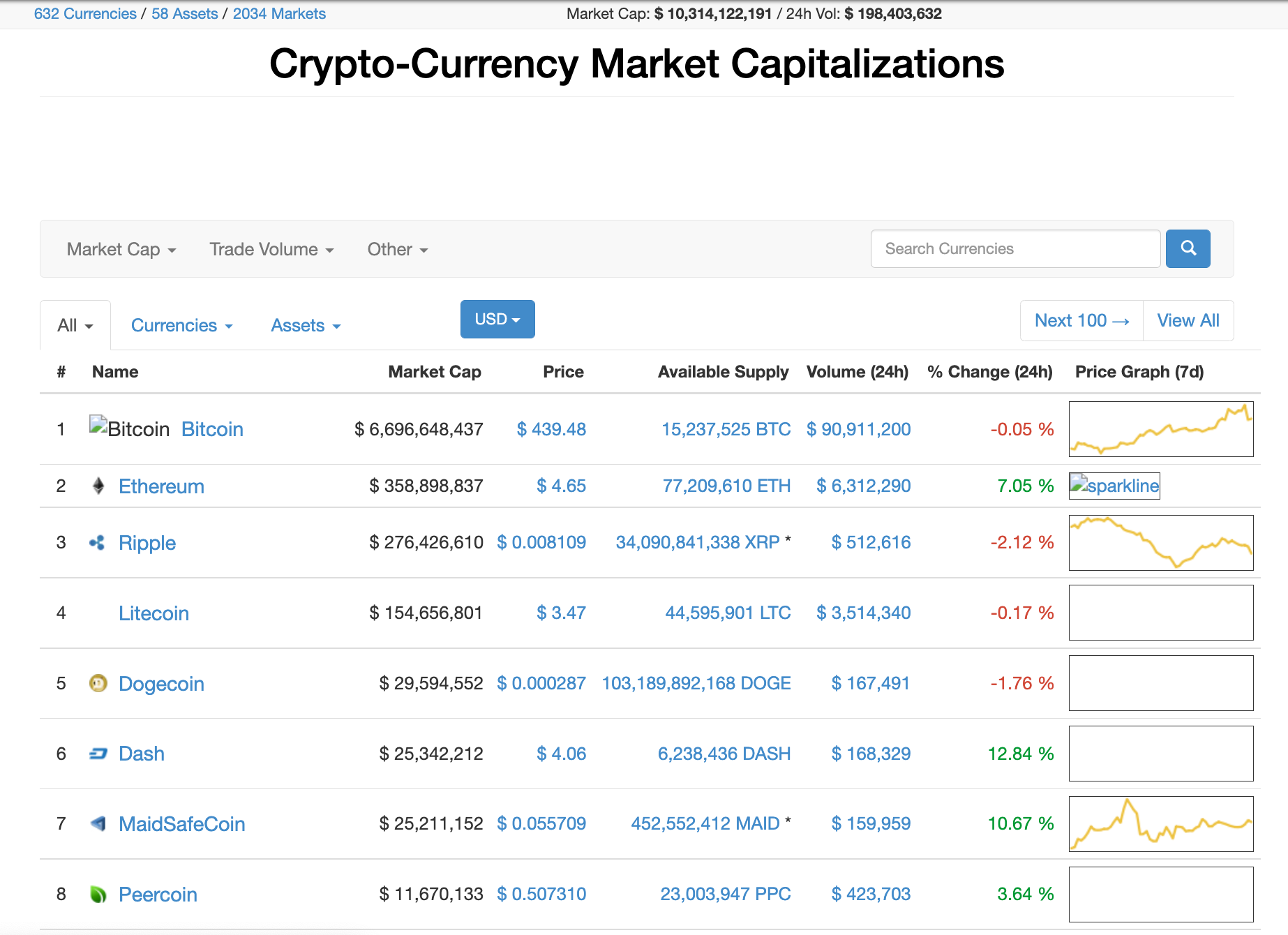Image resolution: width=1288 pixels, height=935 pixels.
Task: Click MaidSafeCoin change value 10.67 %
Action: [1021, 823]
